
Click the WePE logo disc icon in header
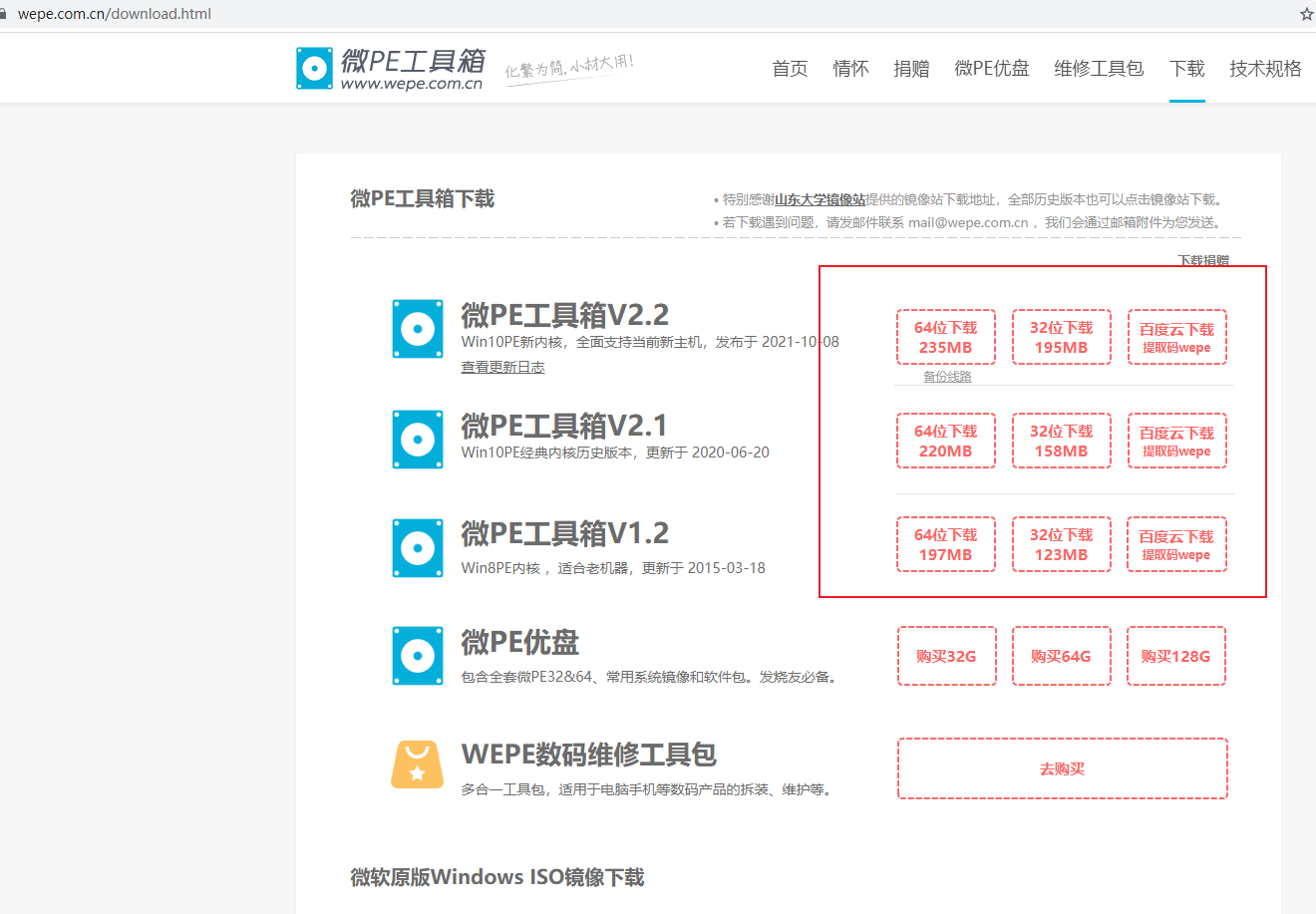[x=314, y=68]
